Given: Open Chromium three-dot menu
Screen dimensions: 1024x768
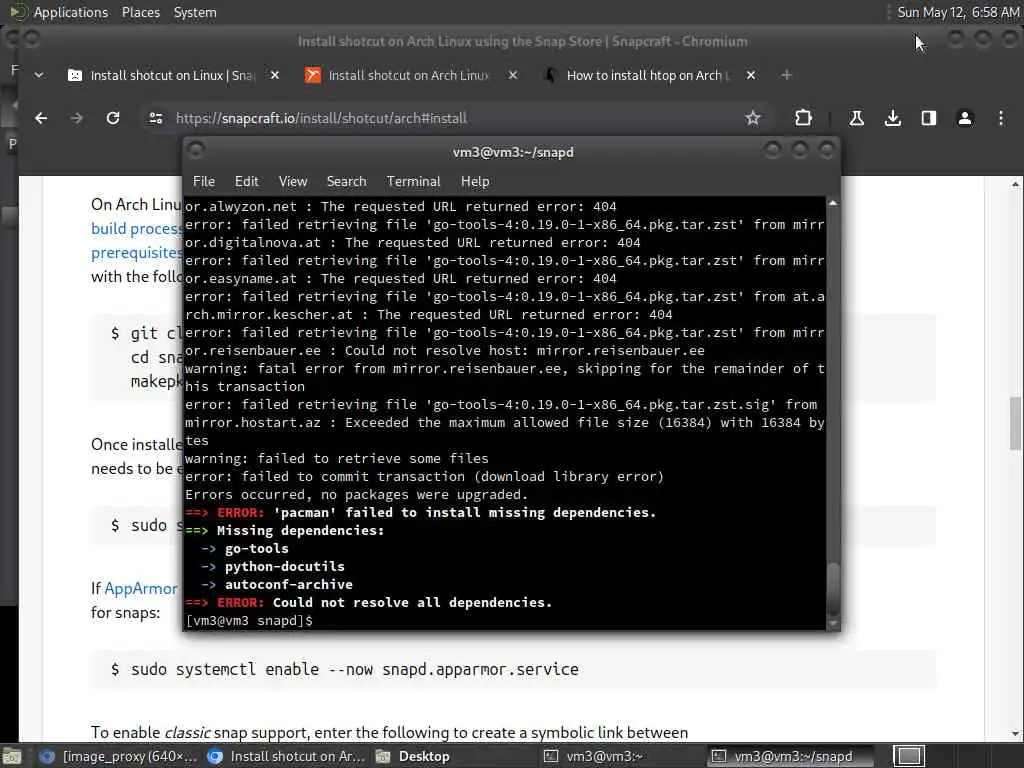Looking at the screenshot, I should [1000, 118].
